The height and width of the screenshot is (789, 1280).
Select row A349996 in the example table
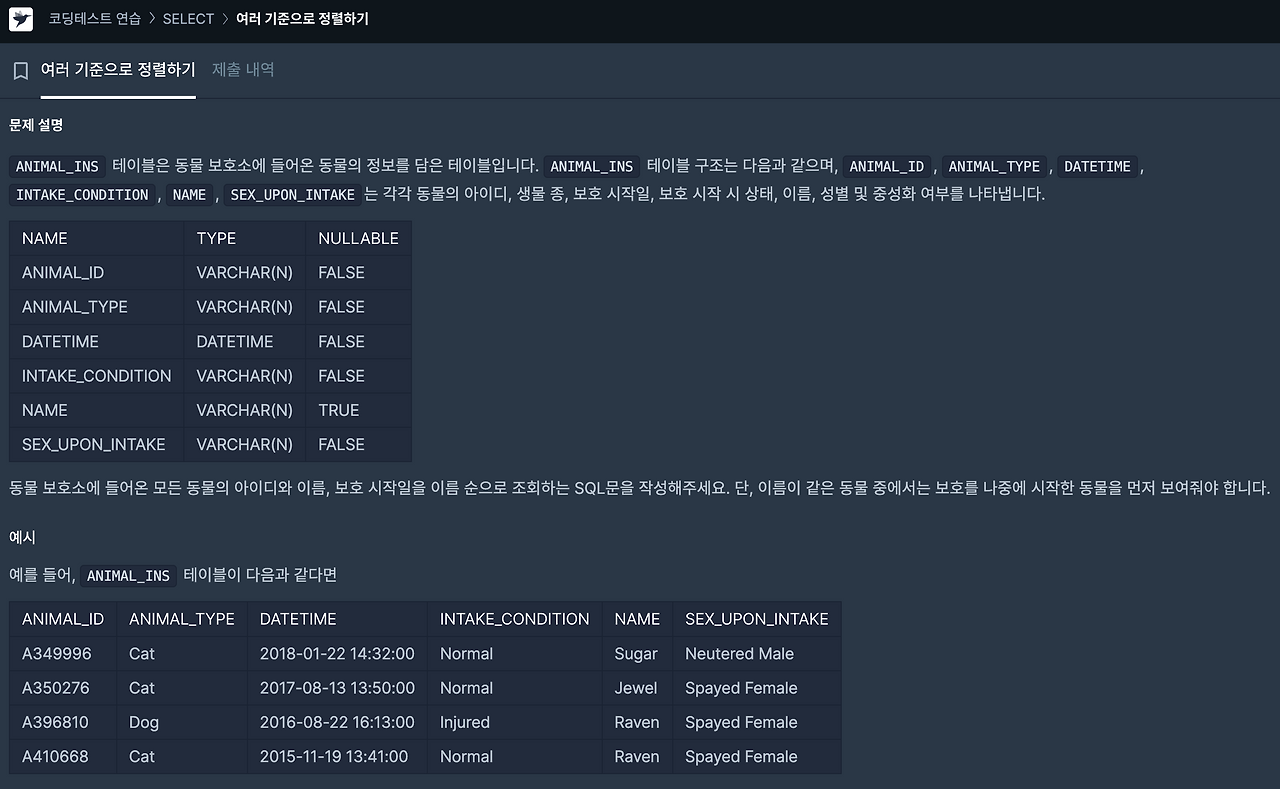pos(62,653)
